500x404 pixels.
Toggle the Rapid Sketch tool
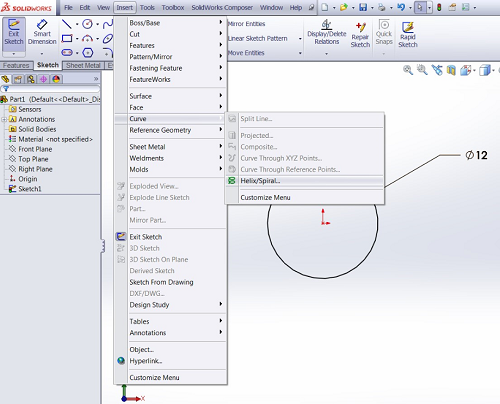[408, 35]
